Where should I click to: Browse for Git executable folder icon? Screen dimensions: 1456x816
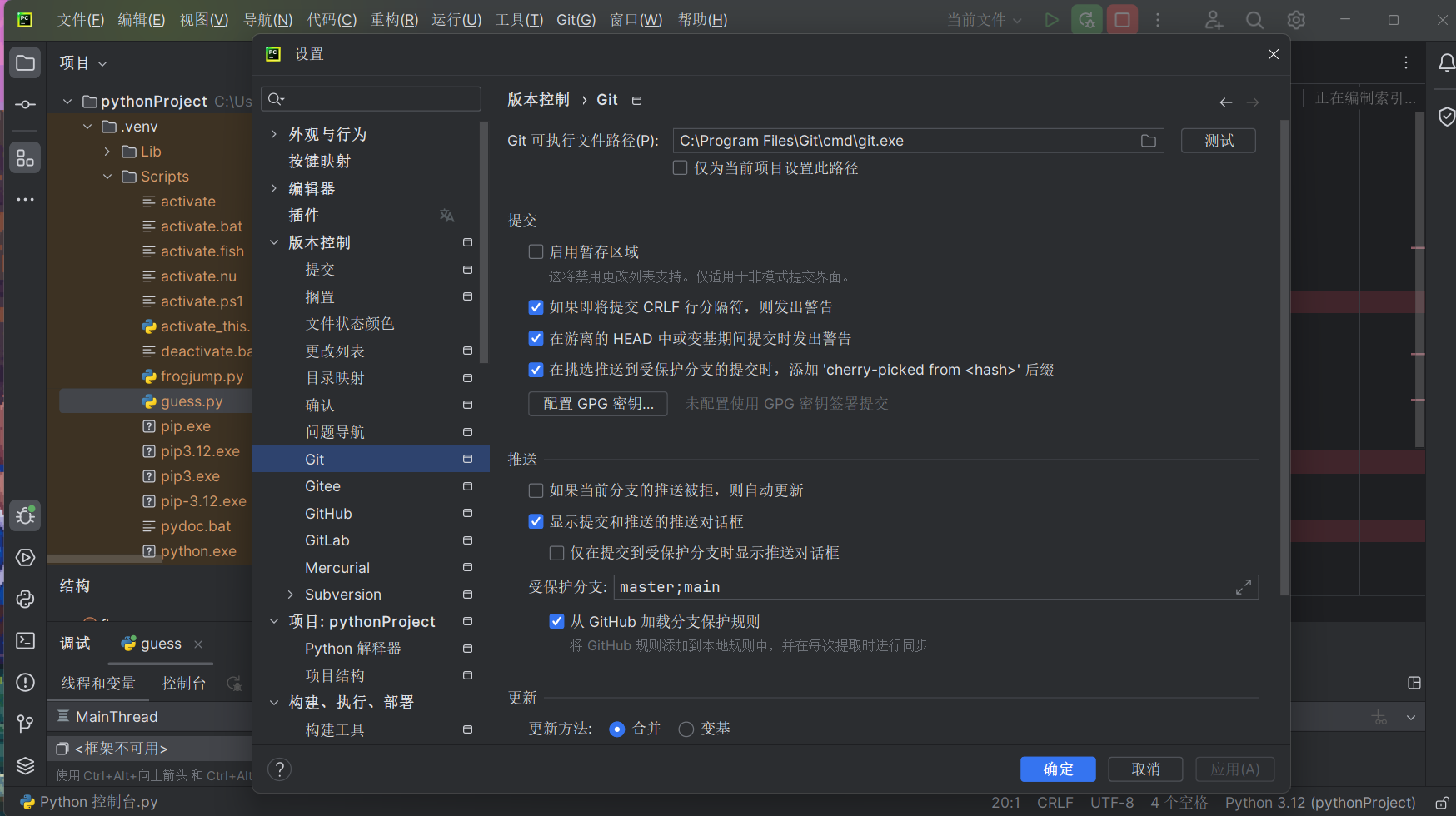pos(1149,141)
